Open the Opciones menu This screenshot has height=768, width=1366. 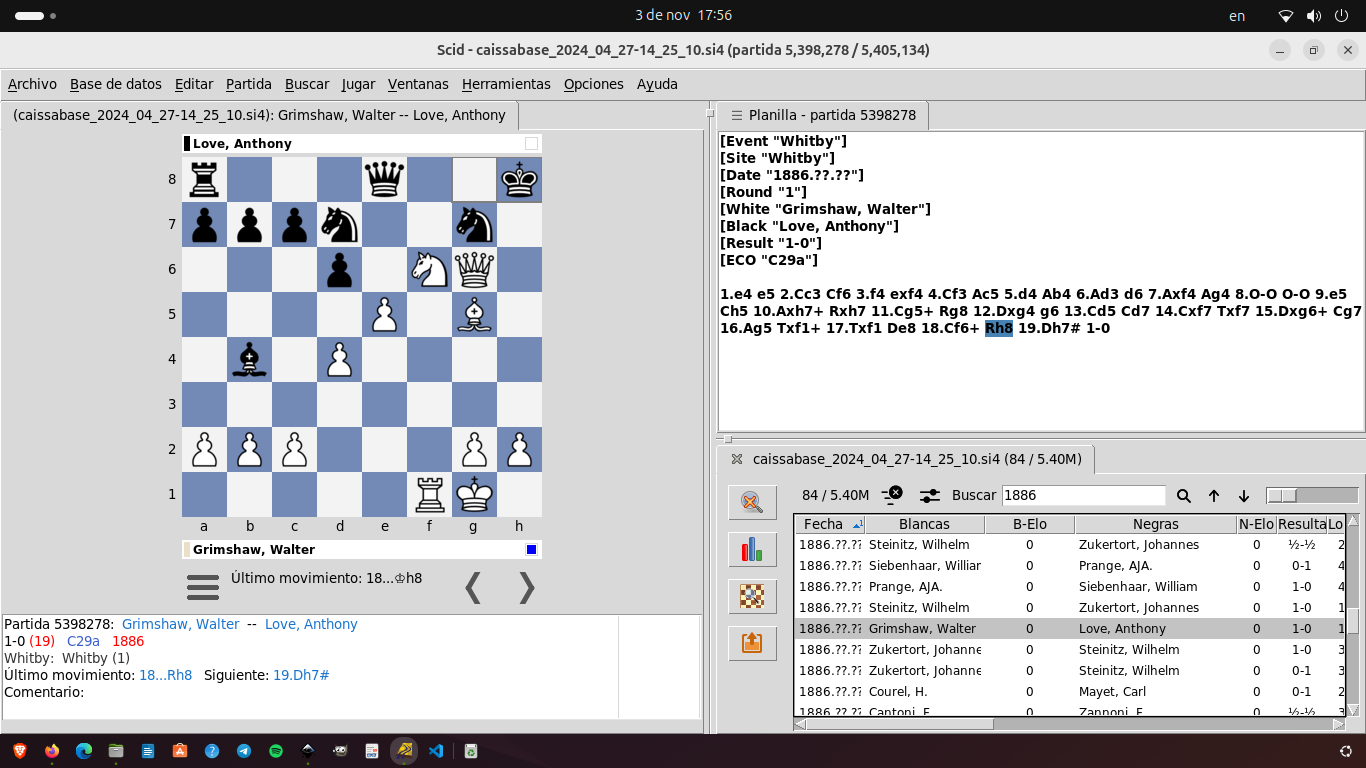click(594, 84)
